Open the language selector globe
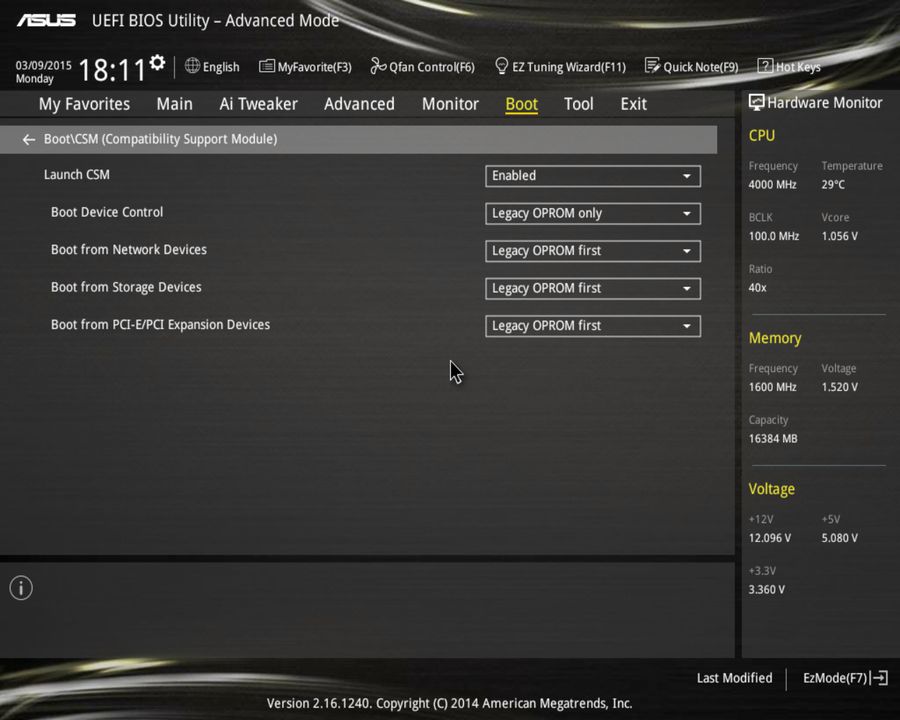 tap(191, 66)
